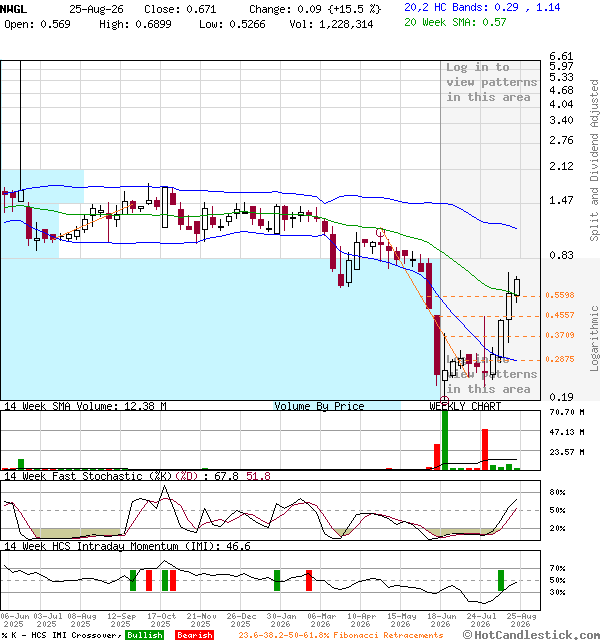Click the tall red volume bar near 24-Jul
This screenshot has height=640, width=600.
(x=485, y=449)
